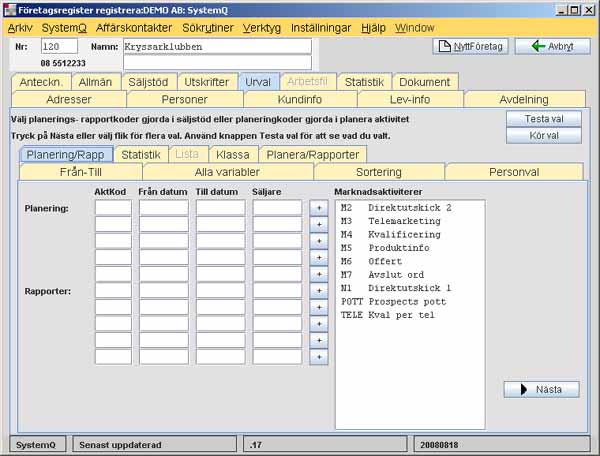
Task: Click the empty second name field
Action: pos(217,63)
